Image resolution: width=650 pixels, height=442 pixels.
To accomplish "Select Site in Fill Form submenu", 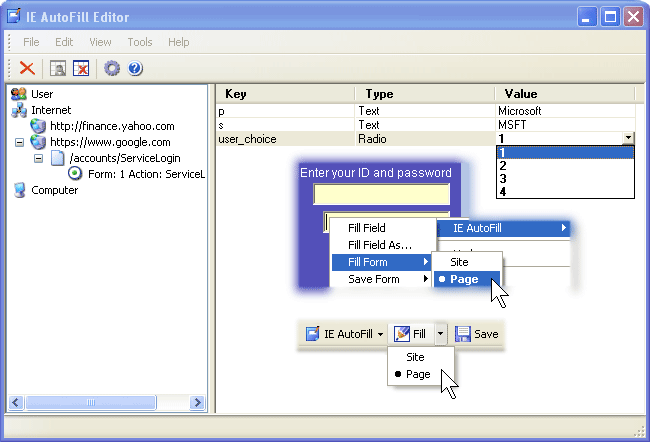I will click(459, 262).
